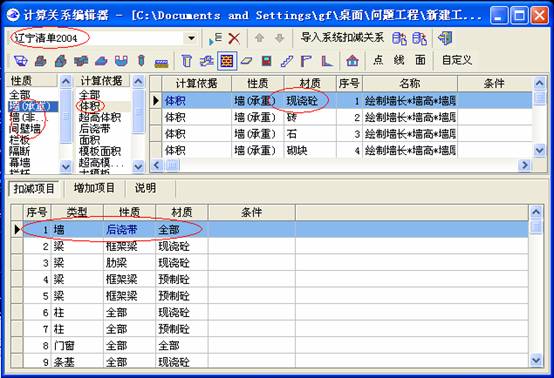
Task: Click 导入系统扣减关系 button
Action: click(x=342, y=37)
